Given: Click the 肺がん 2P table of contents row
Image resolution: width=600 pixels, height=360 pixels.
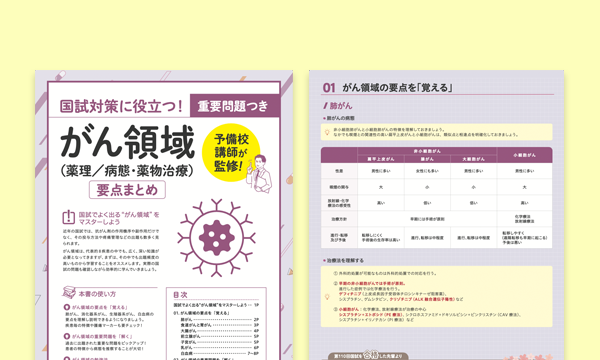Looking at the screenshot, I should click(220, 319).
